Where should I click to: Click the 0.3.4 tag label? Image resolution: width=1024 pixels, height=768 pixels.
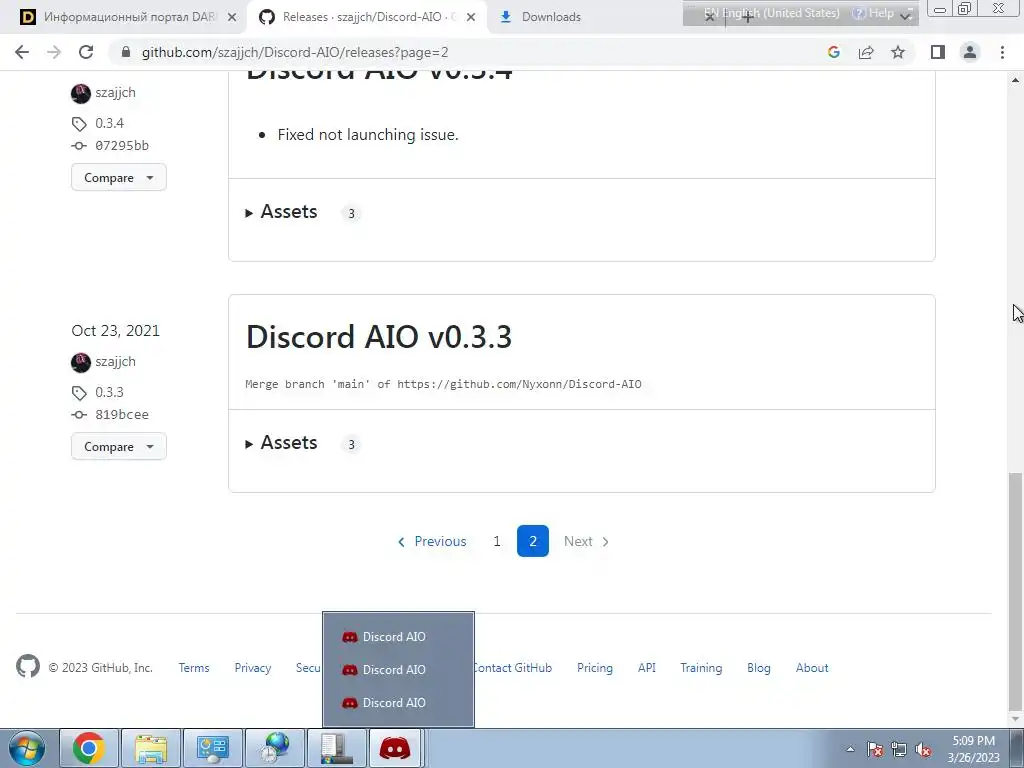point(109,123)
